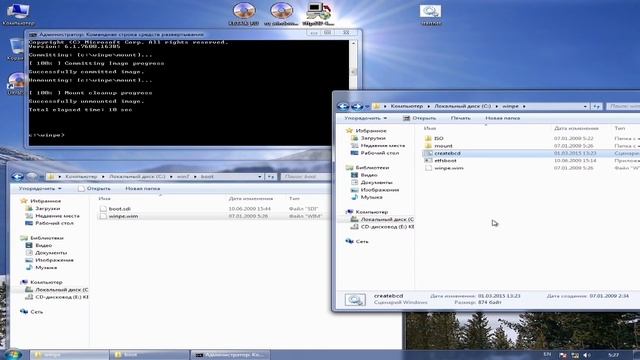Click the volume icon in system tray
This screenshot has width=640, height=360.
click(587, 355)
